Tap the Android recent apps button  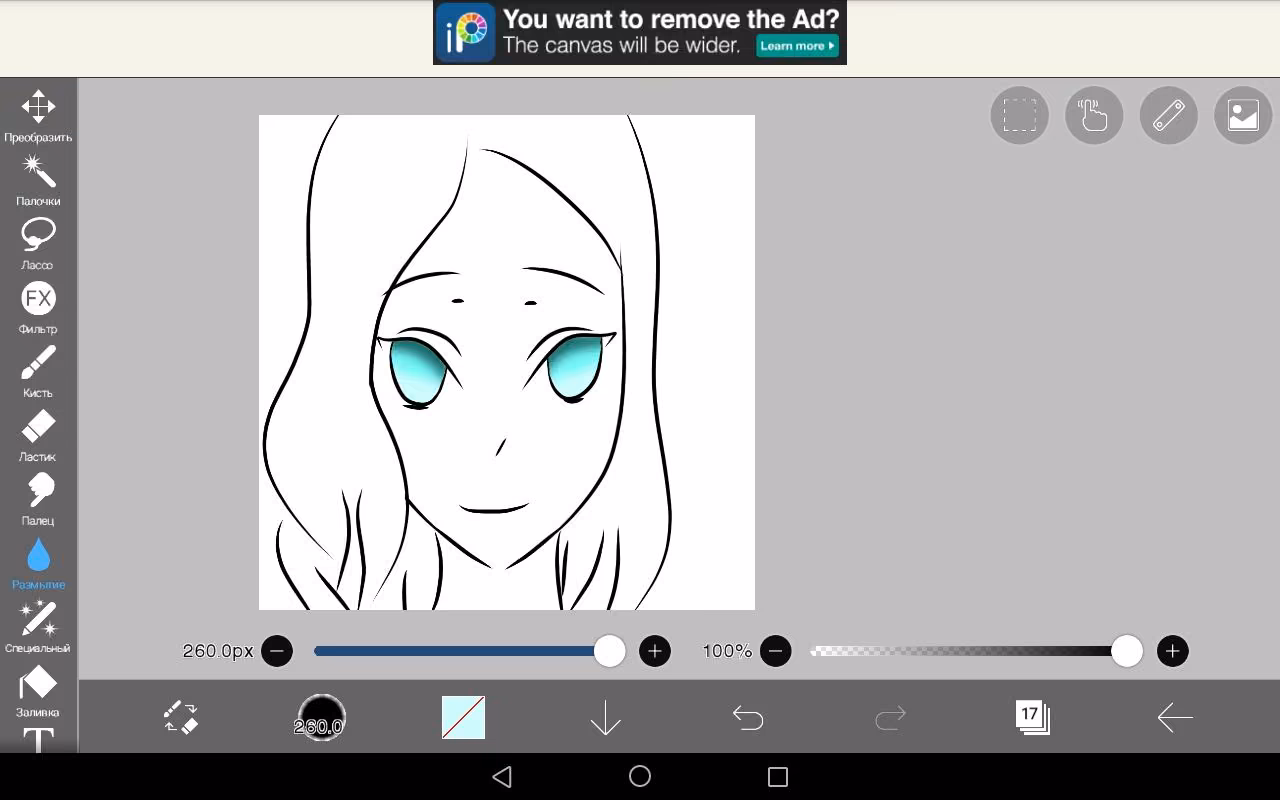[777, 776]
